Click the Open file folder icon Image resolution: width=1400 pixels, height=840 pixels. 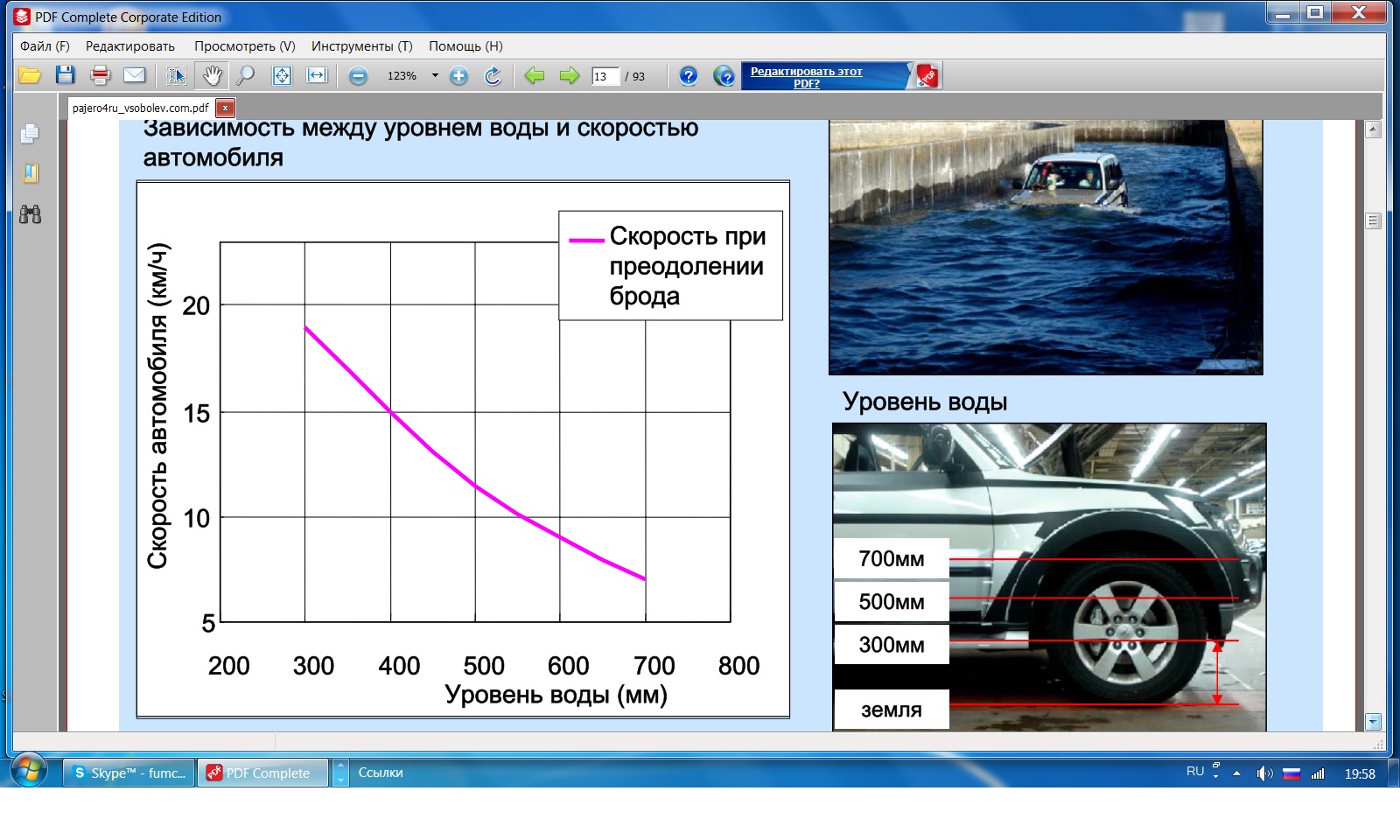click(x=30, y=76)
